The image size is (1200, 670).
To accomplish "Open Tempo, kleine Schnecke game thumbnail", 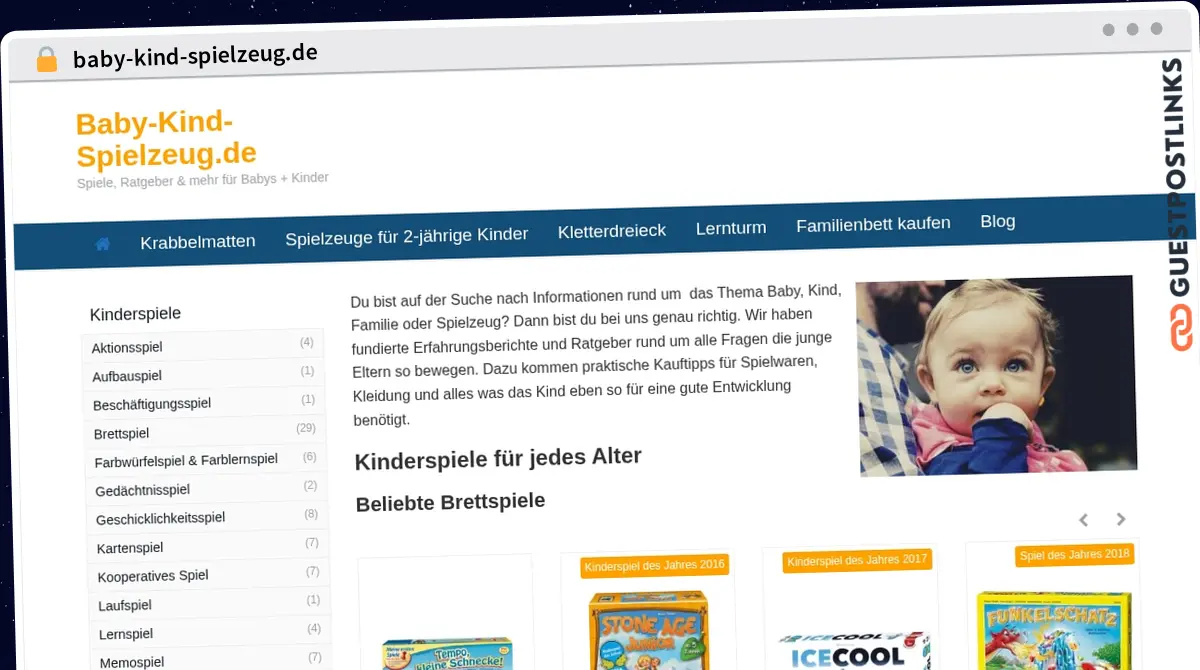I will point(447,653).
